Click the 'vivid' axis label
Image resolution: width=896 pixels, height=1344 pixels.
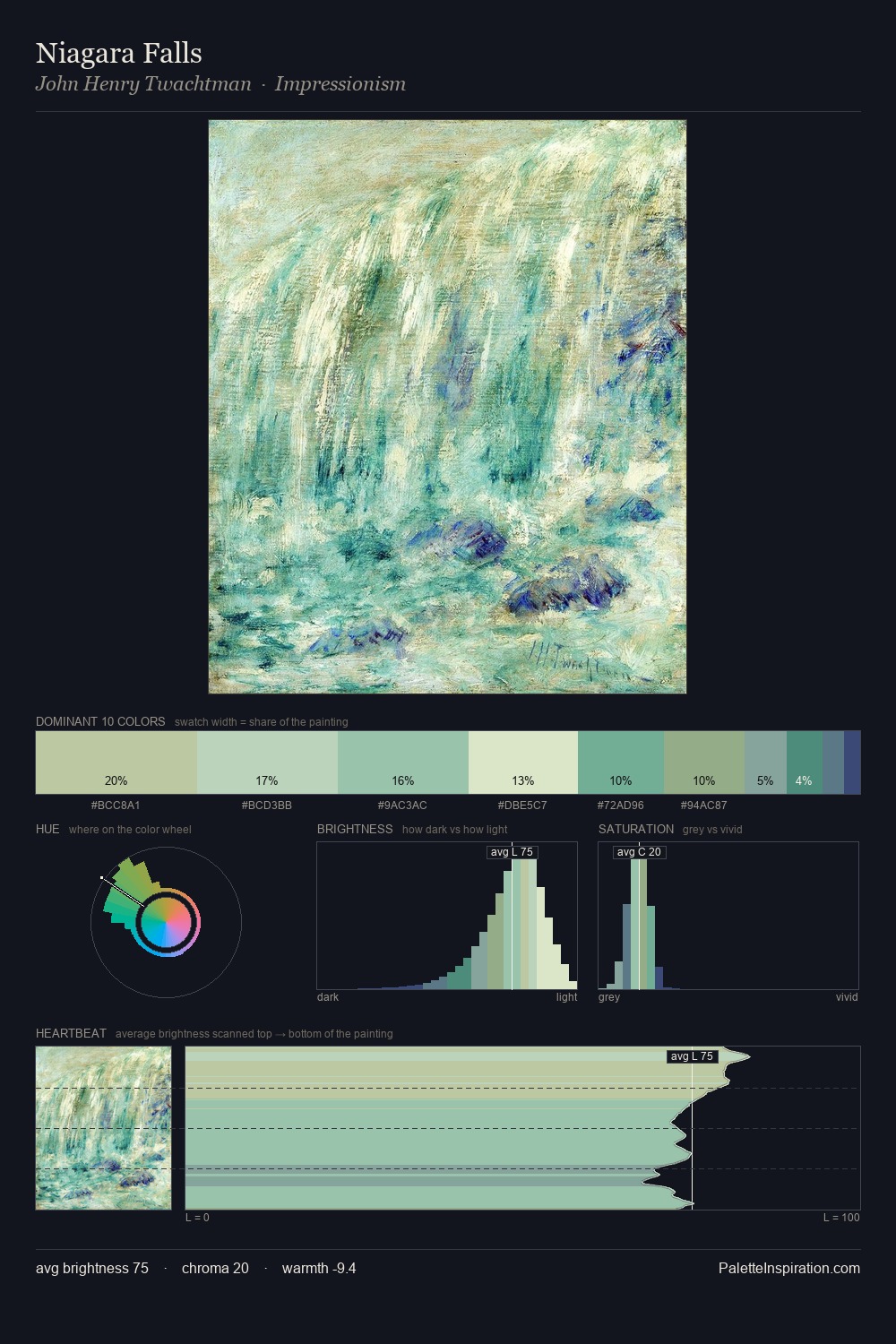point(847,997)
